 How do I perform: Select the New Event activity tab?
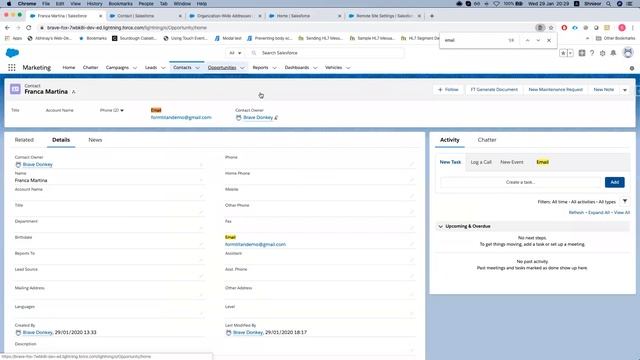(x=512, y=162)
